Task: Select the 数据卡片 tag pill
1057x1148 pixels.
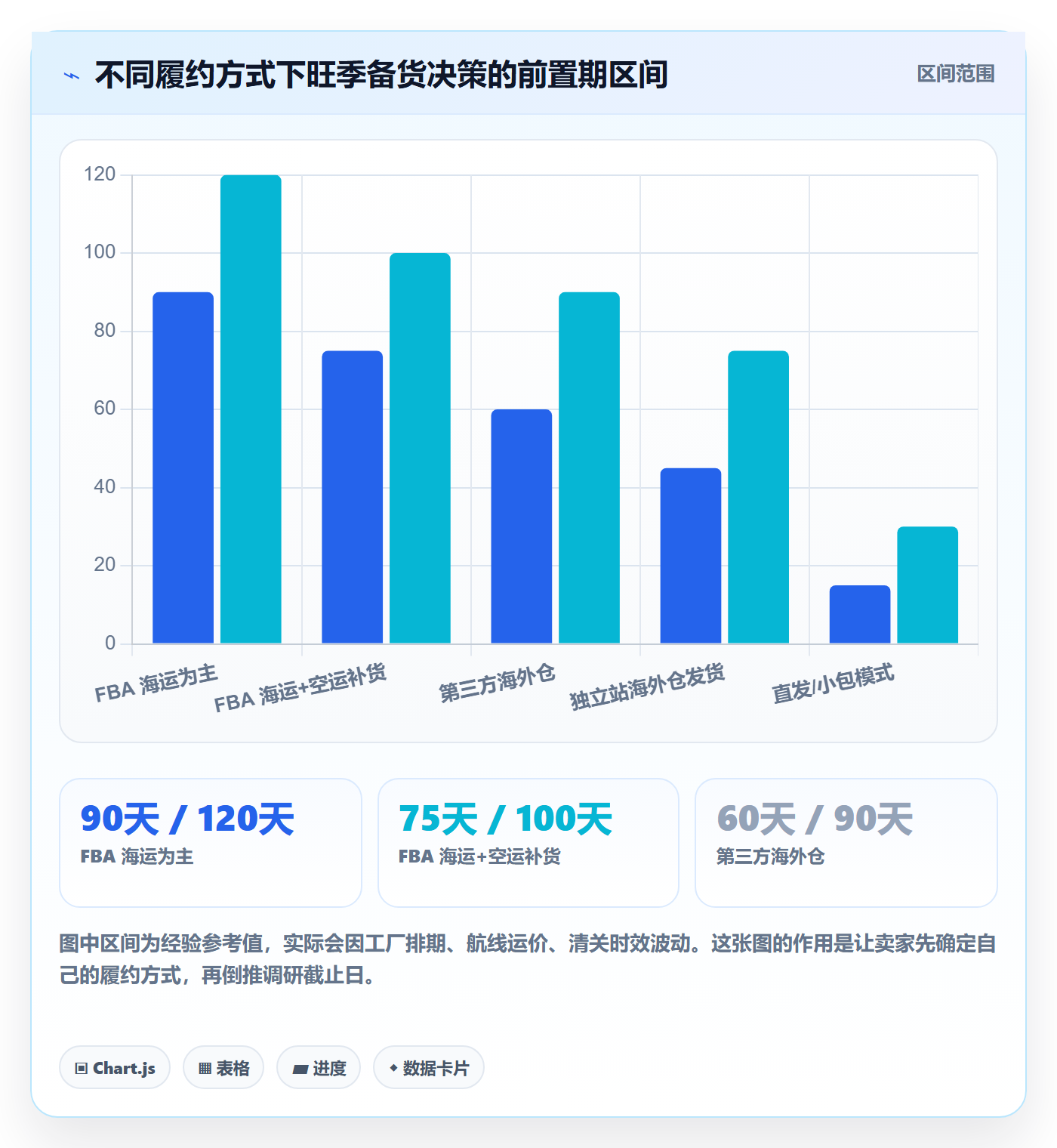Action: tap(429, 1068)
